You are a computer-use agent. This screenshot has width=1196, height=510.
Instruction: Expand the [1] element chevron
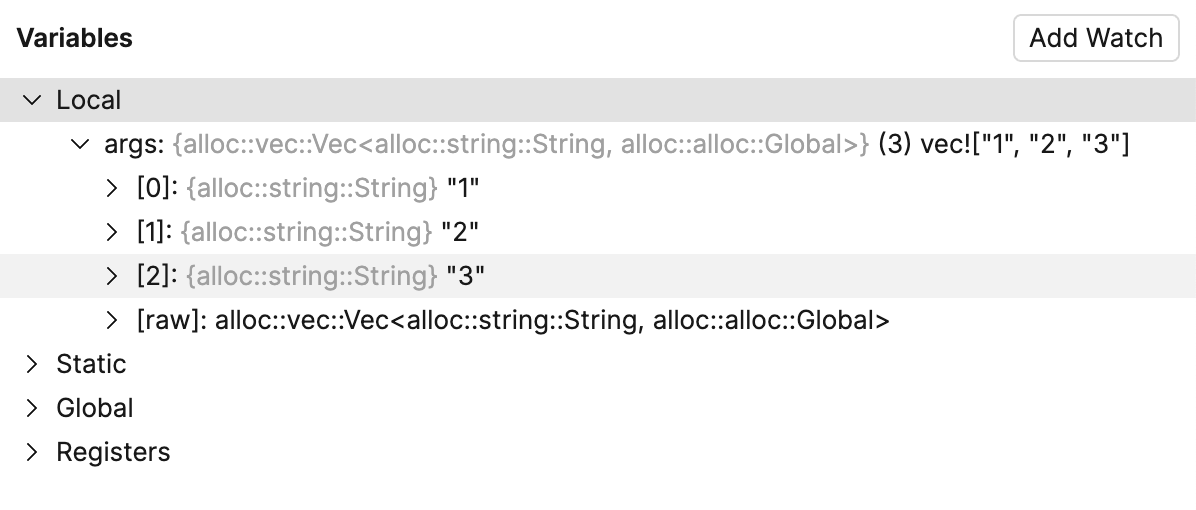(112, 232)
